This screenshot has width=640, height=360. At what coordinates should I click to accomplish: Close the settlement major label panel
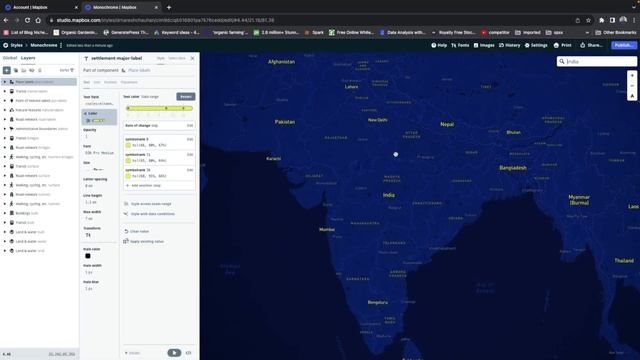192,58
